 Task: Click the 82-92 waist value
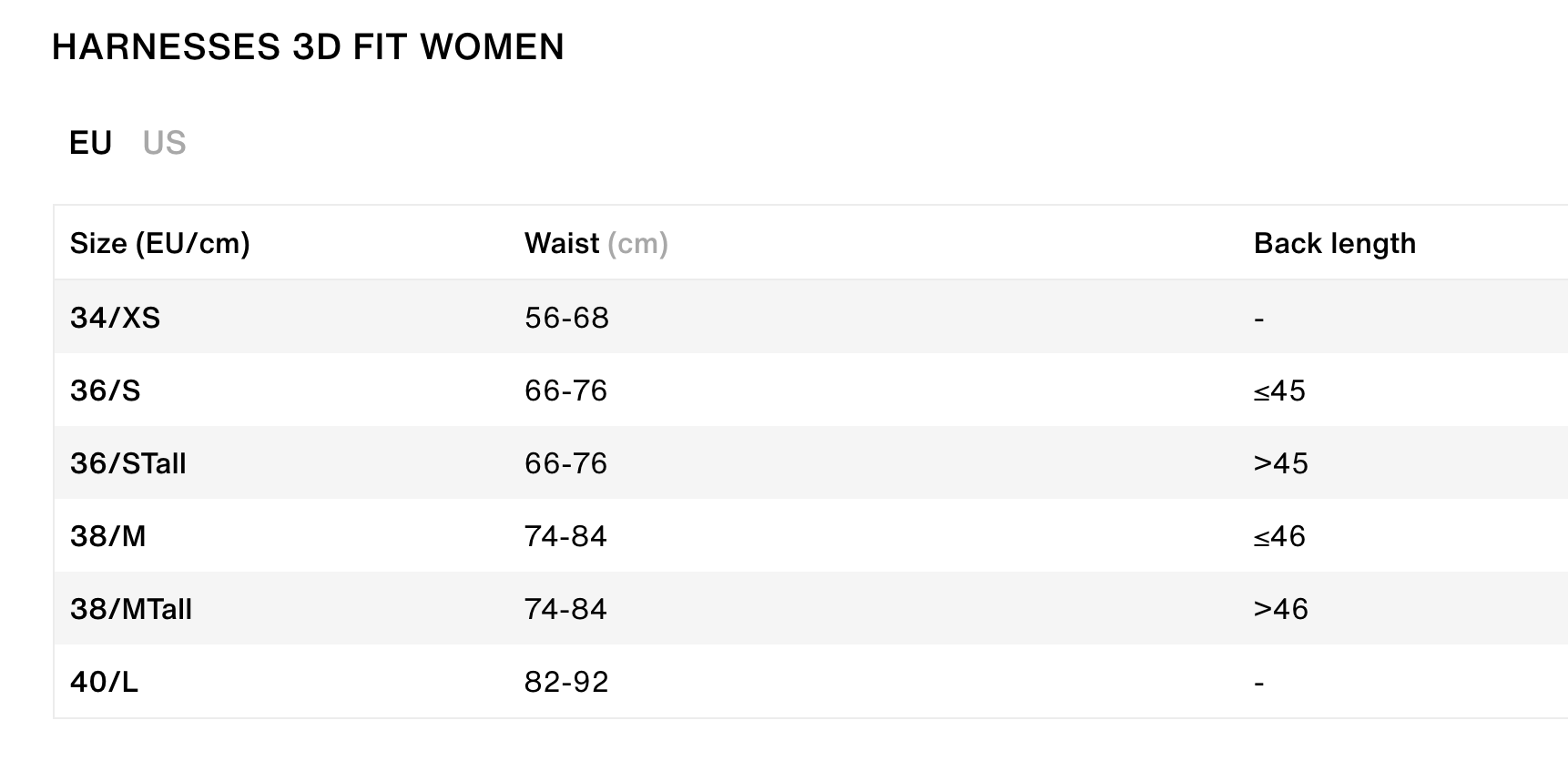(x=568, y=682)
